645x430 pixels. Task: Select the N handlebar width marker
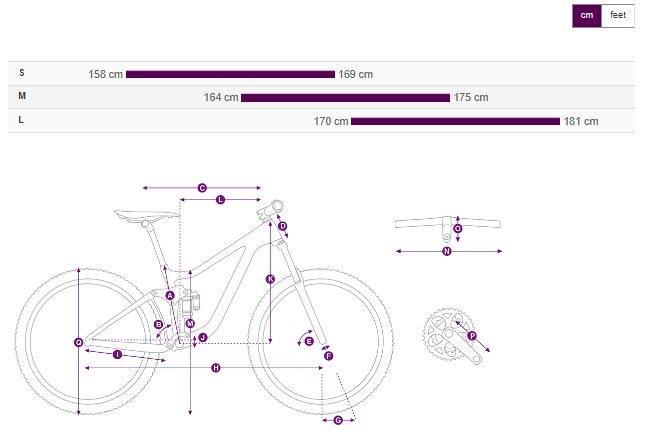click(x=447, y=251)
